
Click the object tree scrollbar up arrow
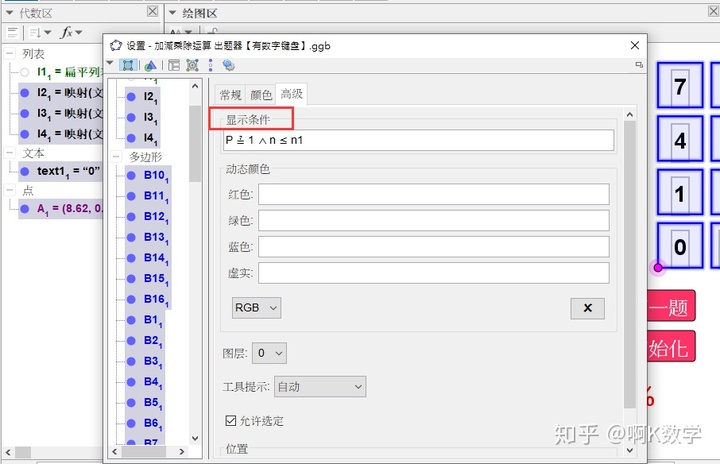click(x=195, y=86)
